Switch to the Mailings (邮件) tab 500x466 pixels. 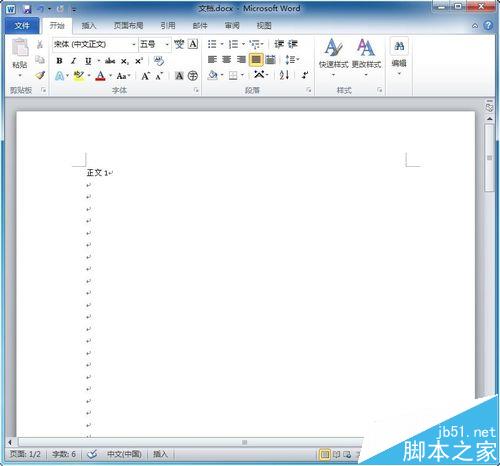click(x=200, y=26)
